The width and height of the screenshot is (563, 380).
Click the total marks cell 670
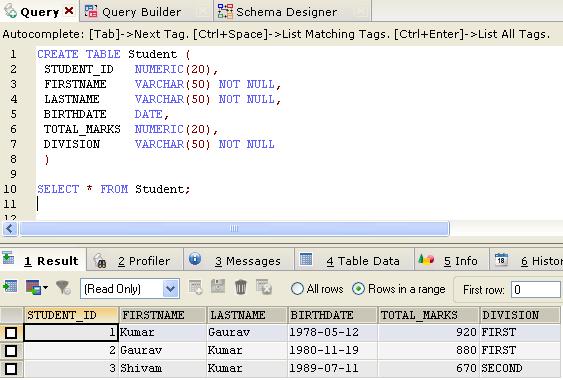(x=429, y=368)
